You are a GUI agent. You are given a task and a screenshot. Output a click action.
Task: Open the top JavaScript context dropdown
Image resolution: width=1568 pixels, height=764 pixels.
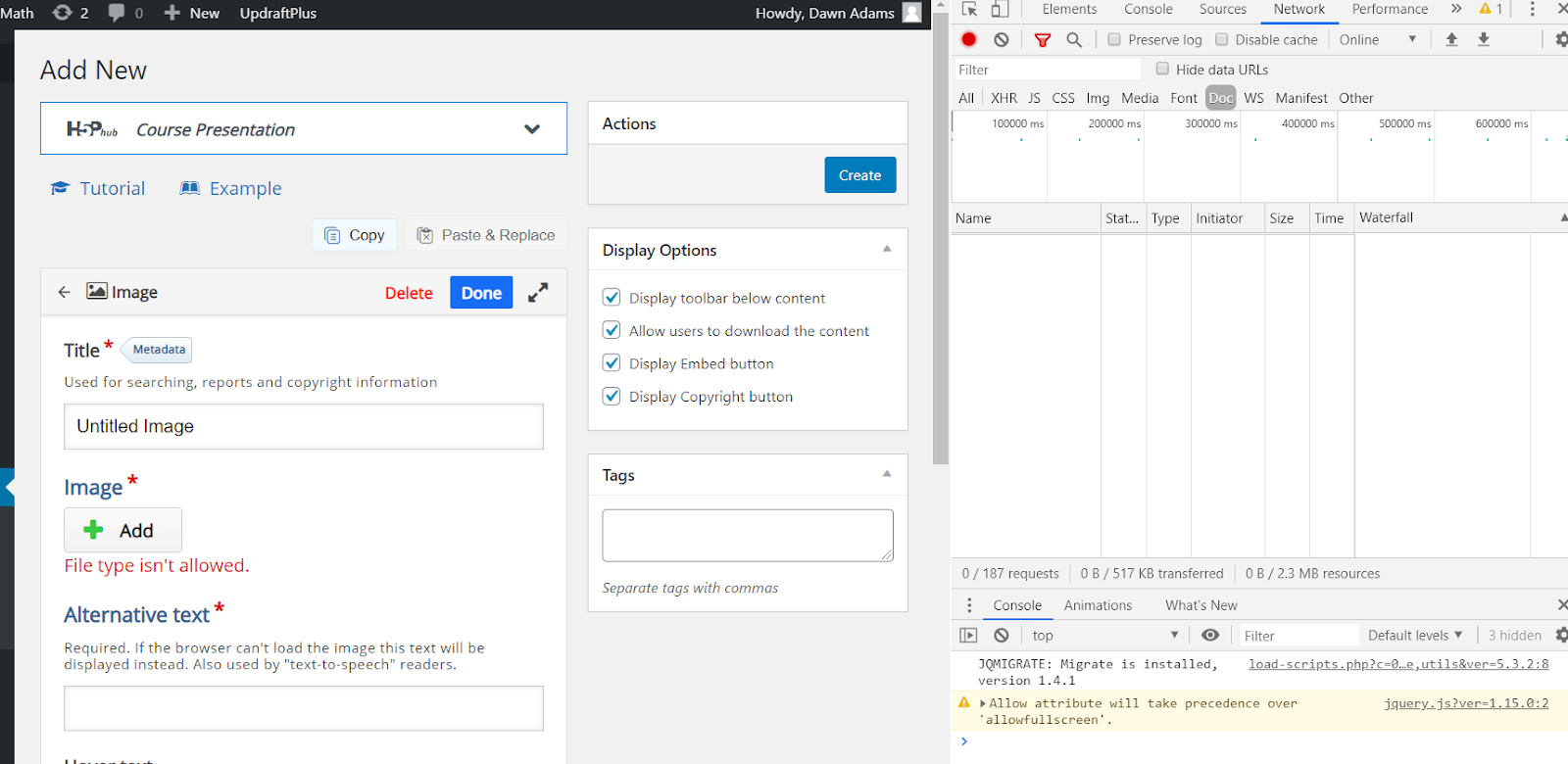[x=1104, y=635]
